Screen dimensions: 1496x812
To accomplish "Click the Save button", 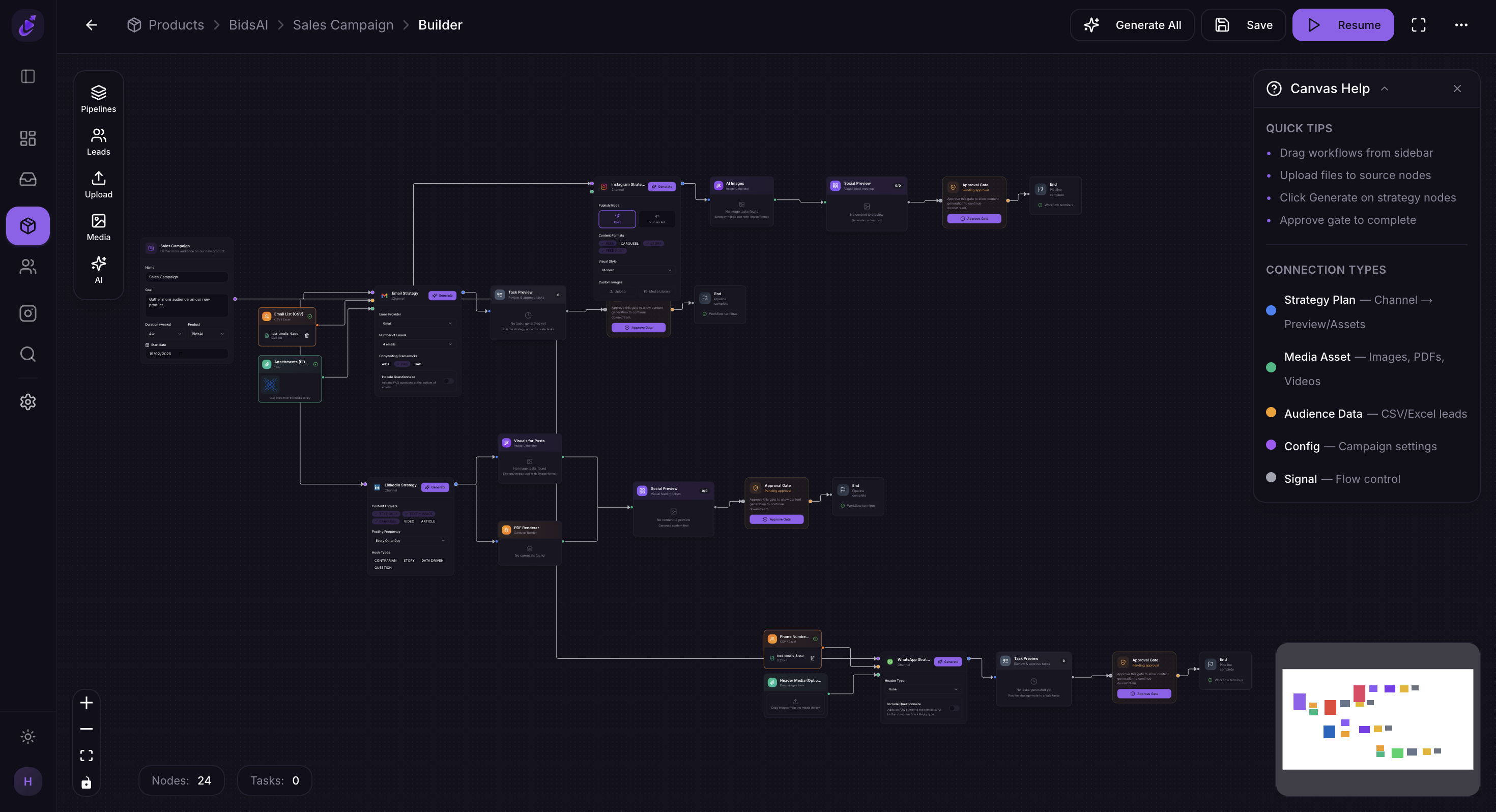I will tap(1244, 25).
